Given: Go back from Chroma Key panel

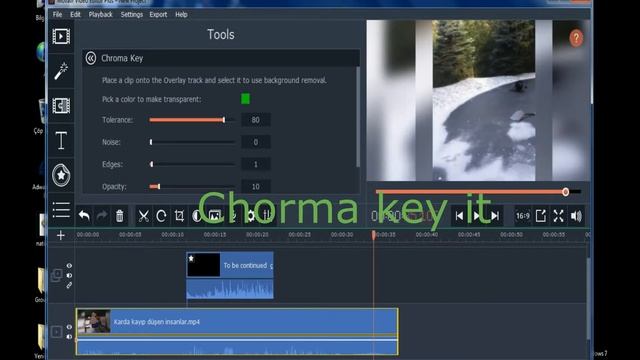Looking at the screenshot, I should coord(91,58).
